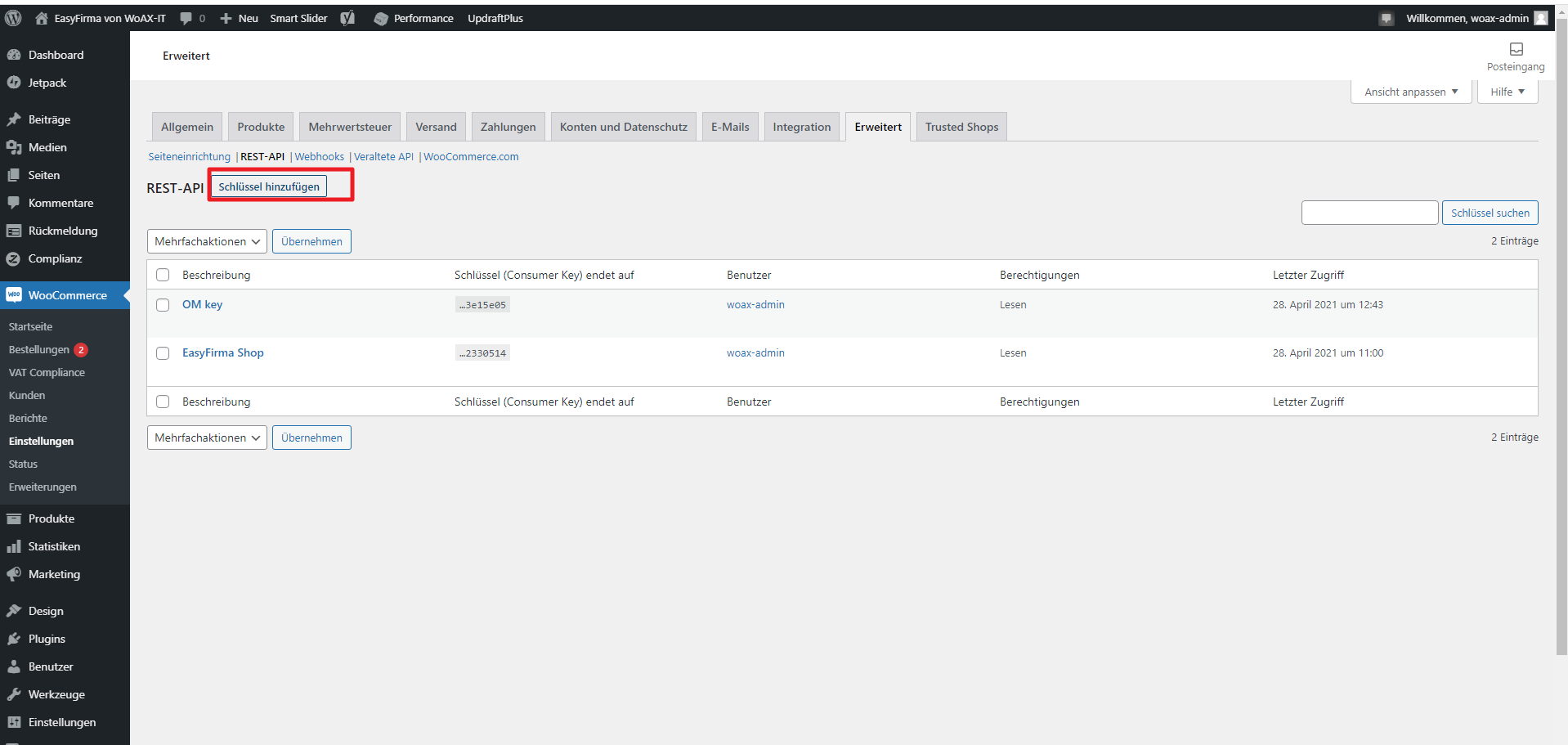
Task: Check the OM key row checkbox
Action: (x=163, y=305)
